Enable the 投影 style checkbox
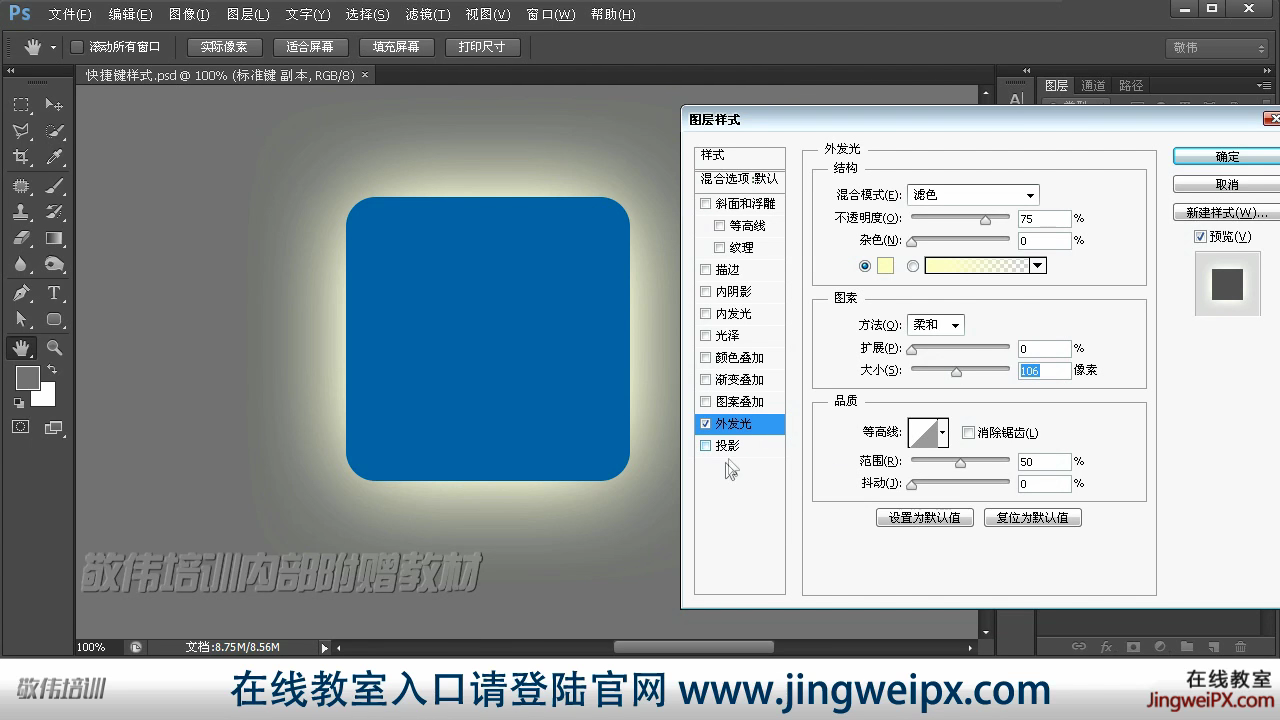Viewport: 1280px width, 720px height. pyautogui.click(x=706, y=446)
